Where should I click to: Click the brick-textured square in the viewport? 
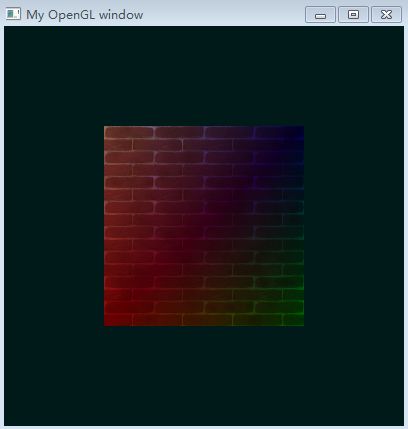(204, 226)
